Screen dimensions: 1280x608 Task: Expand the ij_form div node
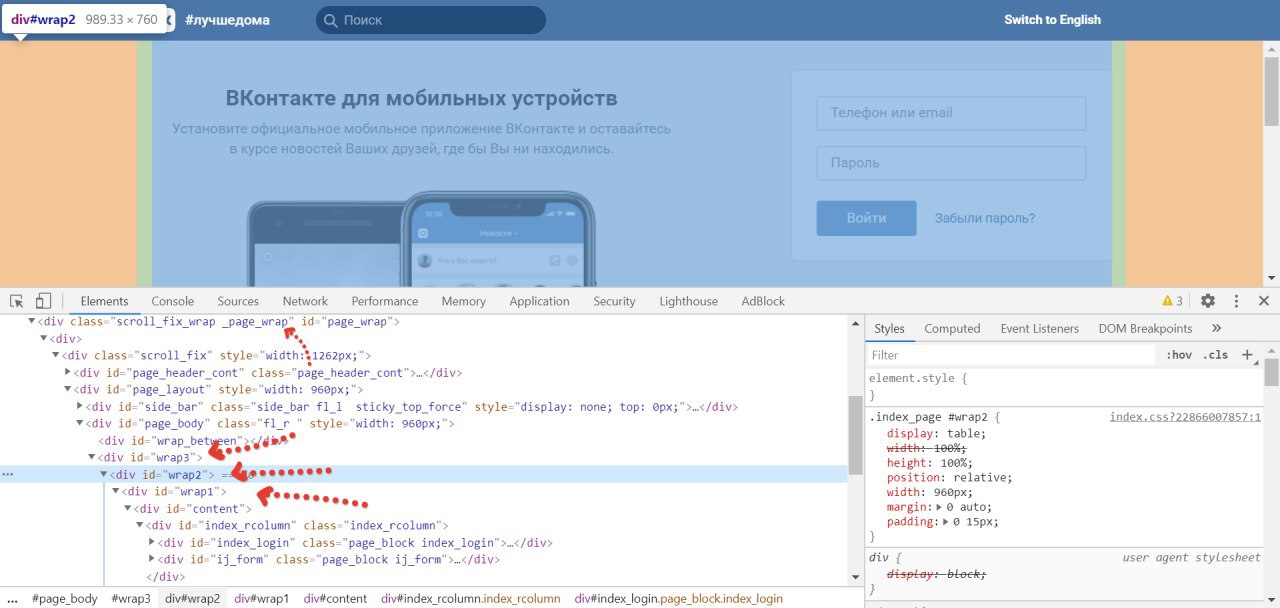pyautogui.click(x=152, y=560)
